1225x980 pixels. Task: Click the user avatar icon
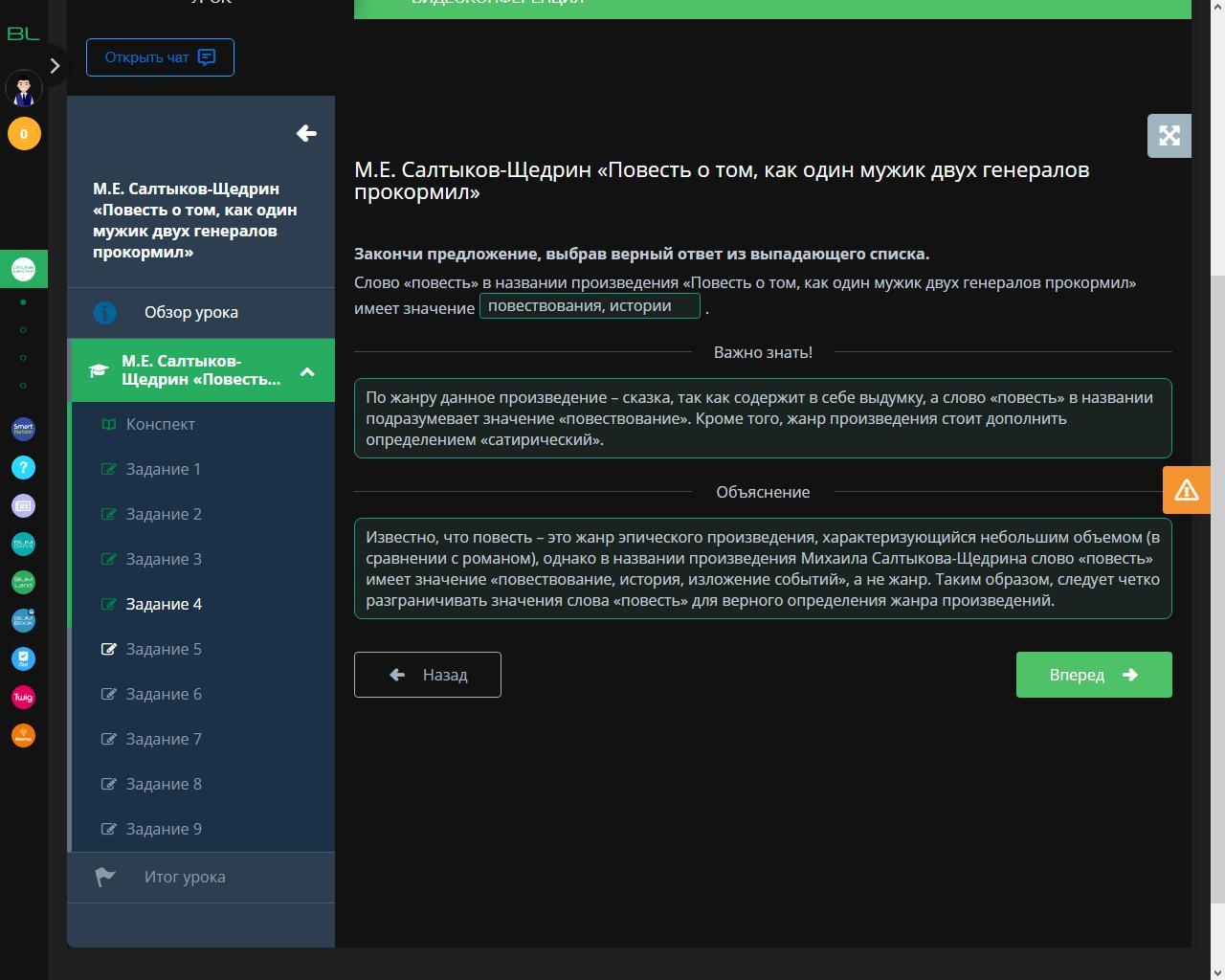click(24, 89)
